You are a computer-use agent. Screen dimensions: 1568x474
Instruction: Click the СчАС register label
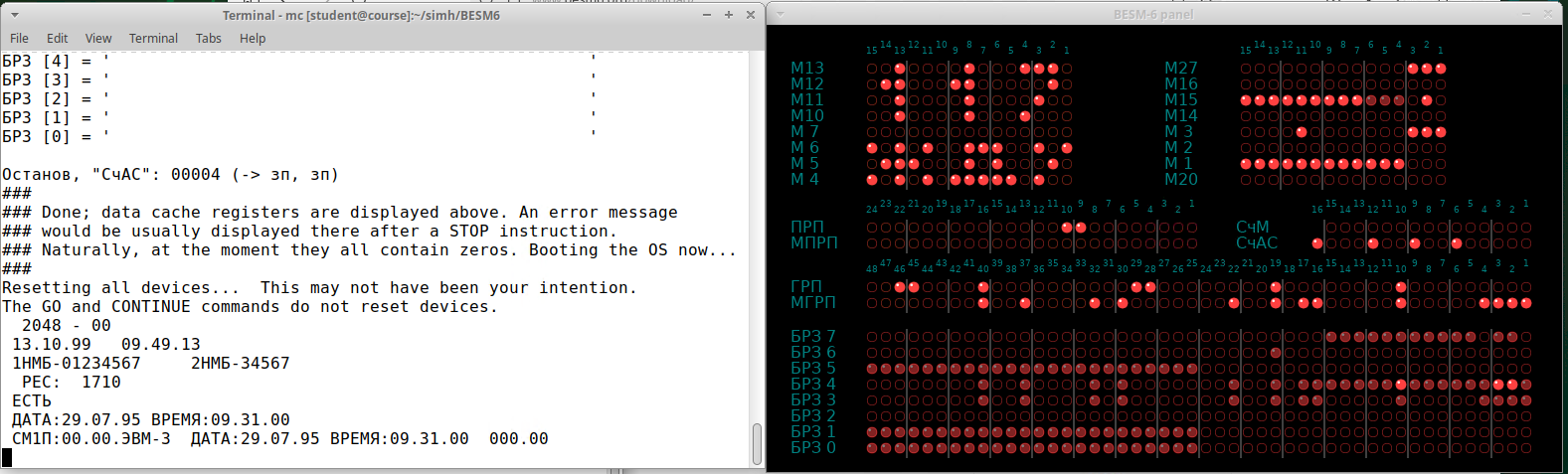(1256, 243)
